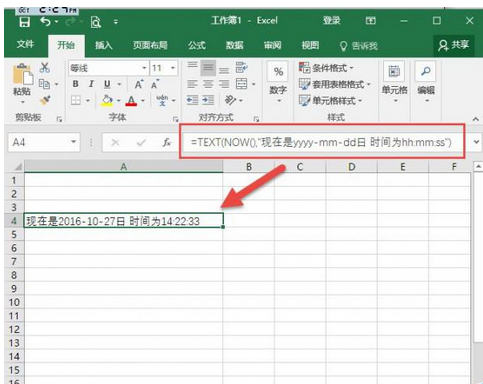Click the Merge and Center icon
483x384 pixels.
click(x=242, y=84)
